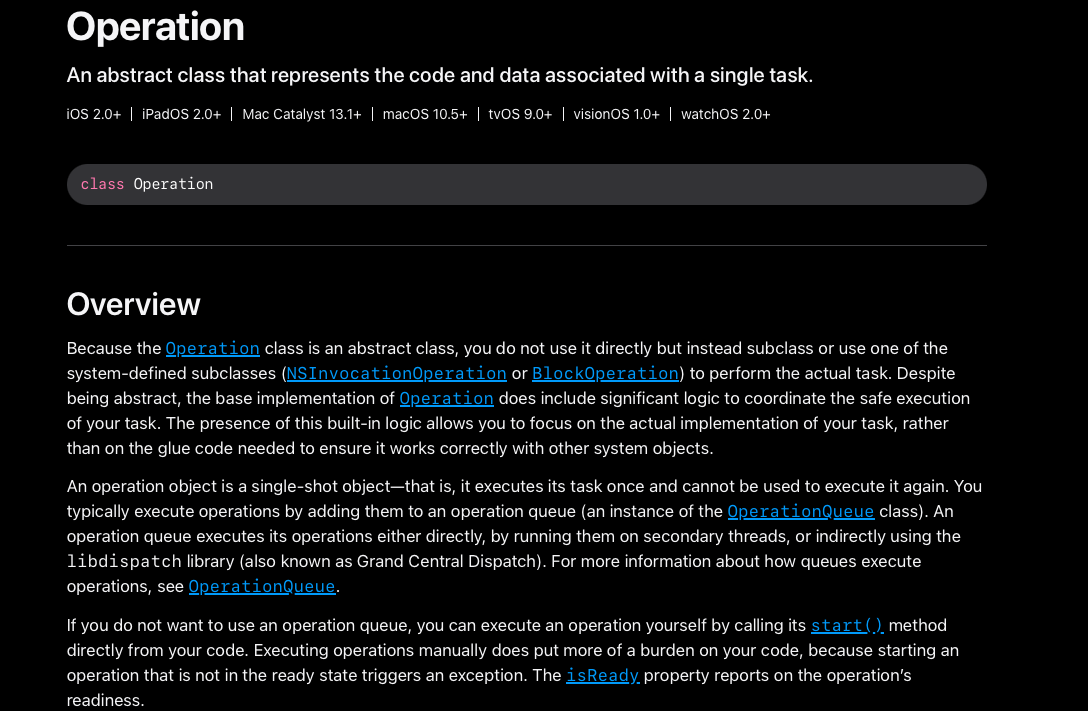The height and width of the screenshot is (711, 1088).
Task: Click the watchOS 2.0+ availability label
Action: pos(725,114)
